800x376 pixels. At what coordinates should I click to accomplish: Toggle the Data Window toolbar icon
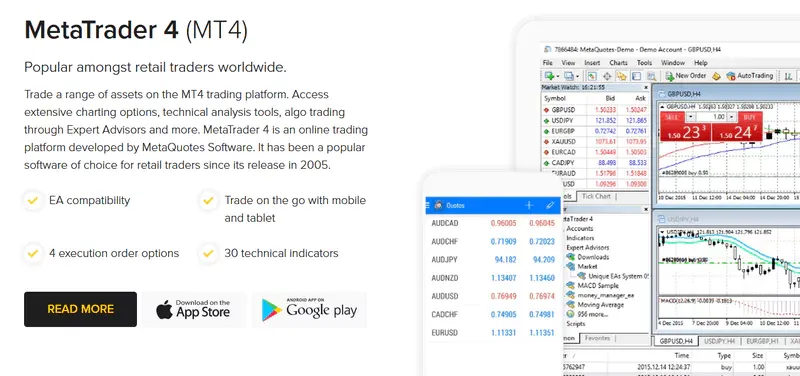click(x=607, y=77)
